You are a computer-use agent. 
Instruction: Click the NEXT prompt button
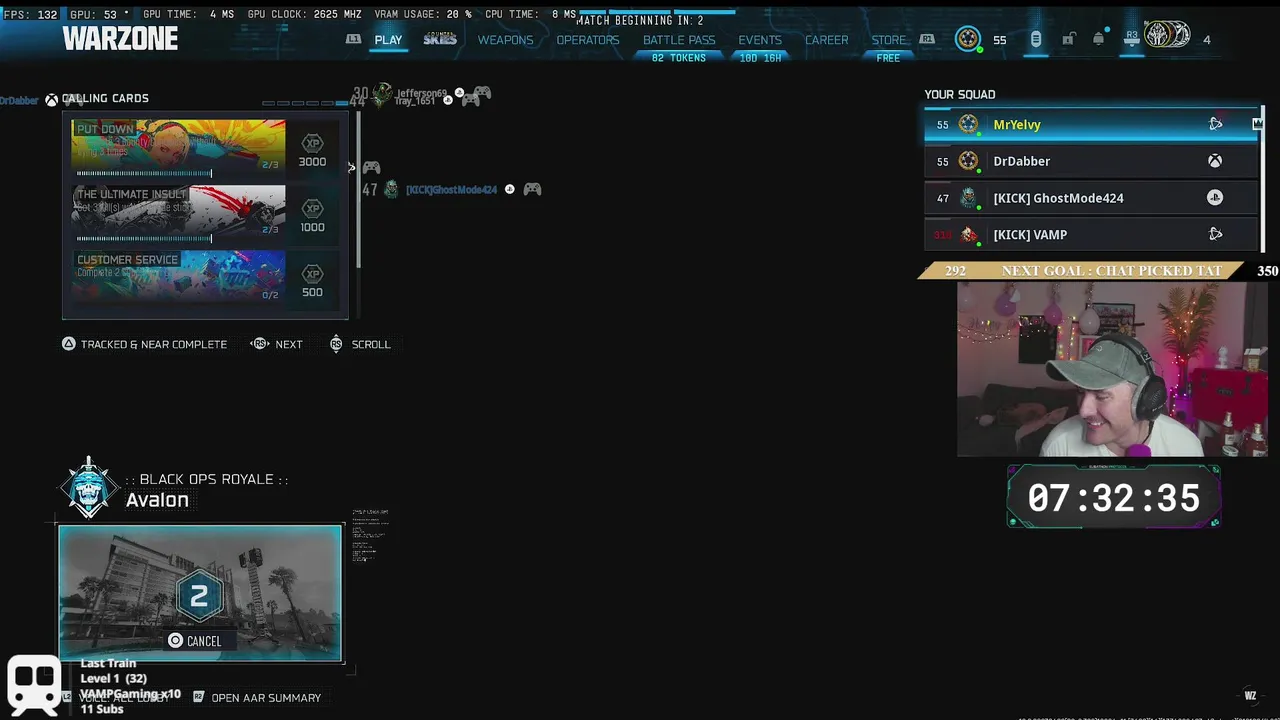tap(277, 344)
